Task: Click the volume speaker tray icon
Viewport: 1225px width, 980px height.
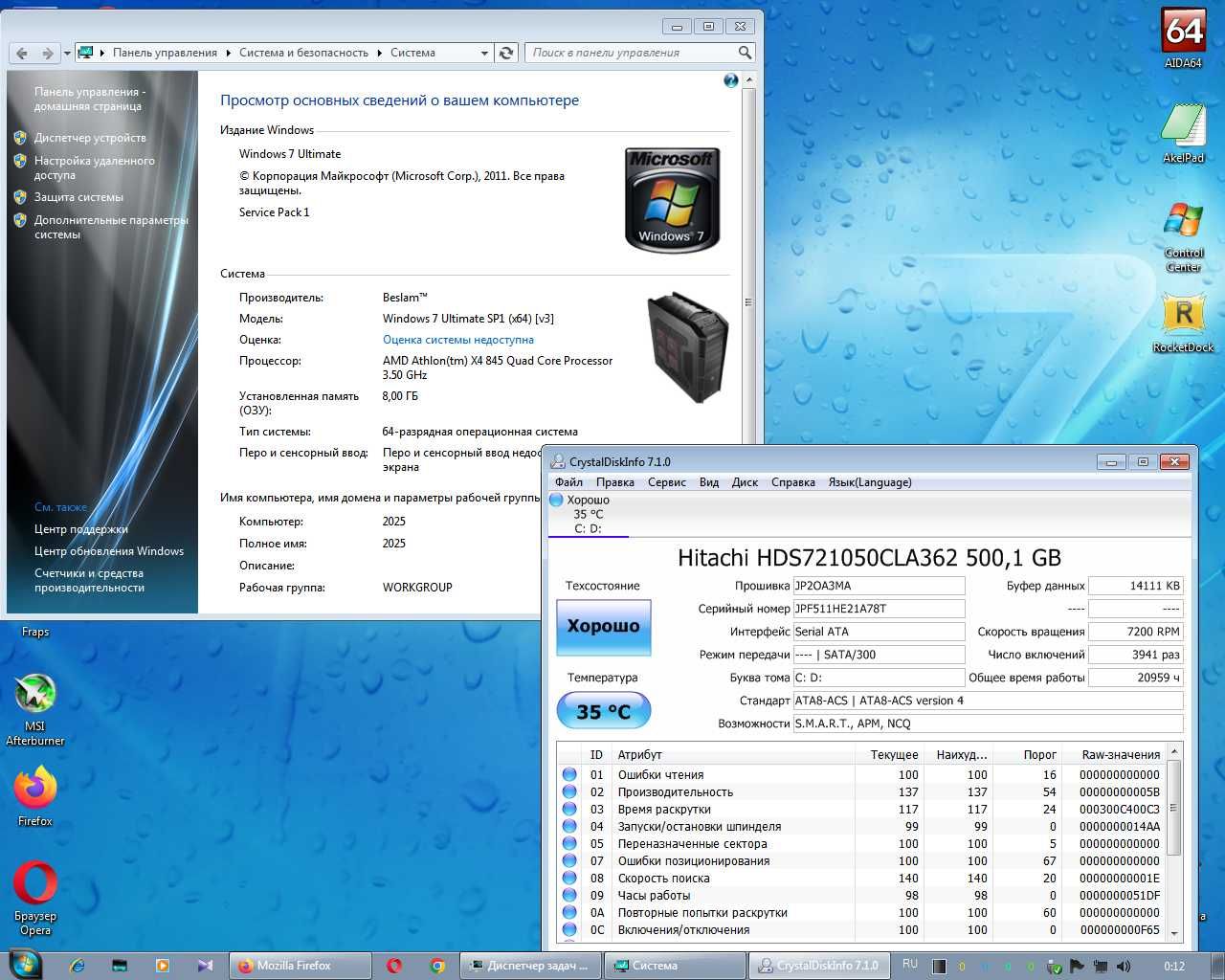Action: pyautogui.click(x=1124, y=966)
